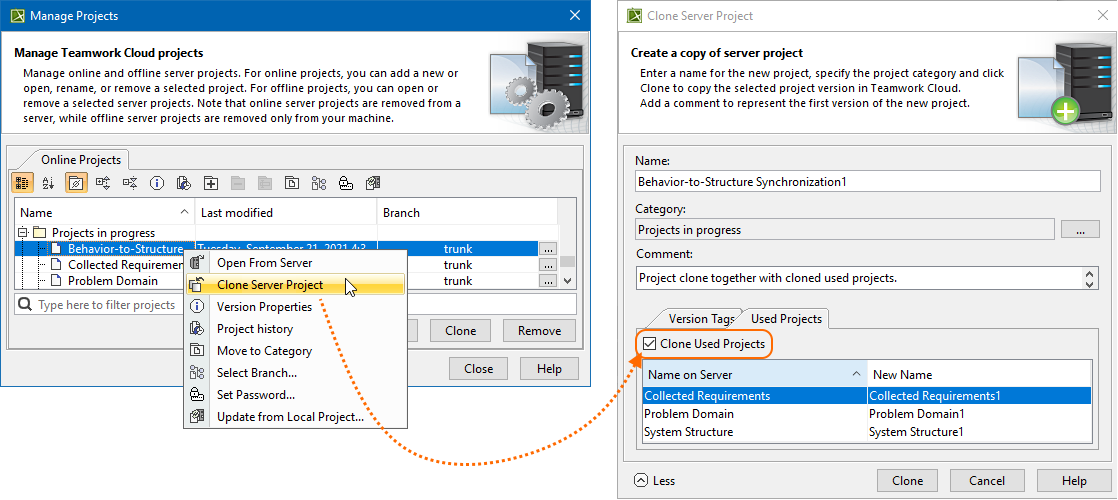Click the version properties info toolbar icon
The image size is (1118, 500).
[157, 183]
